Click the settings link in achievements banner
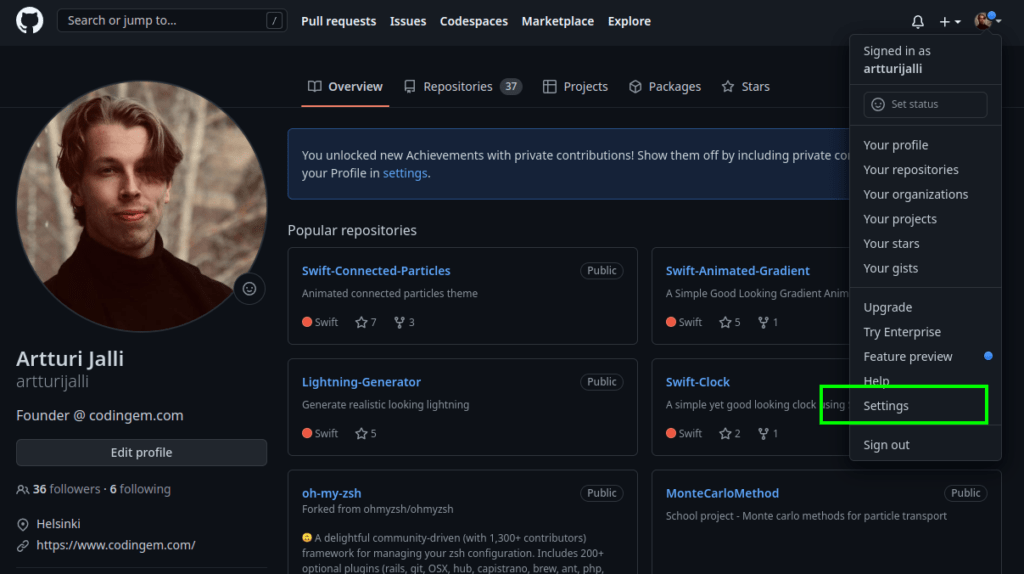The width and height of the screenshot is (1024, 574). tap(405, 173)
